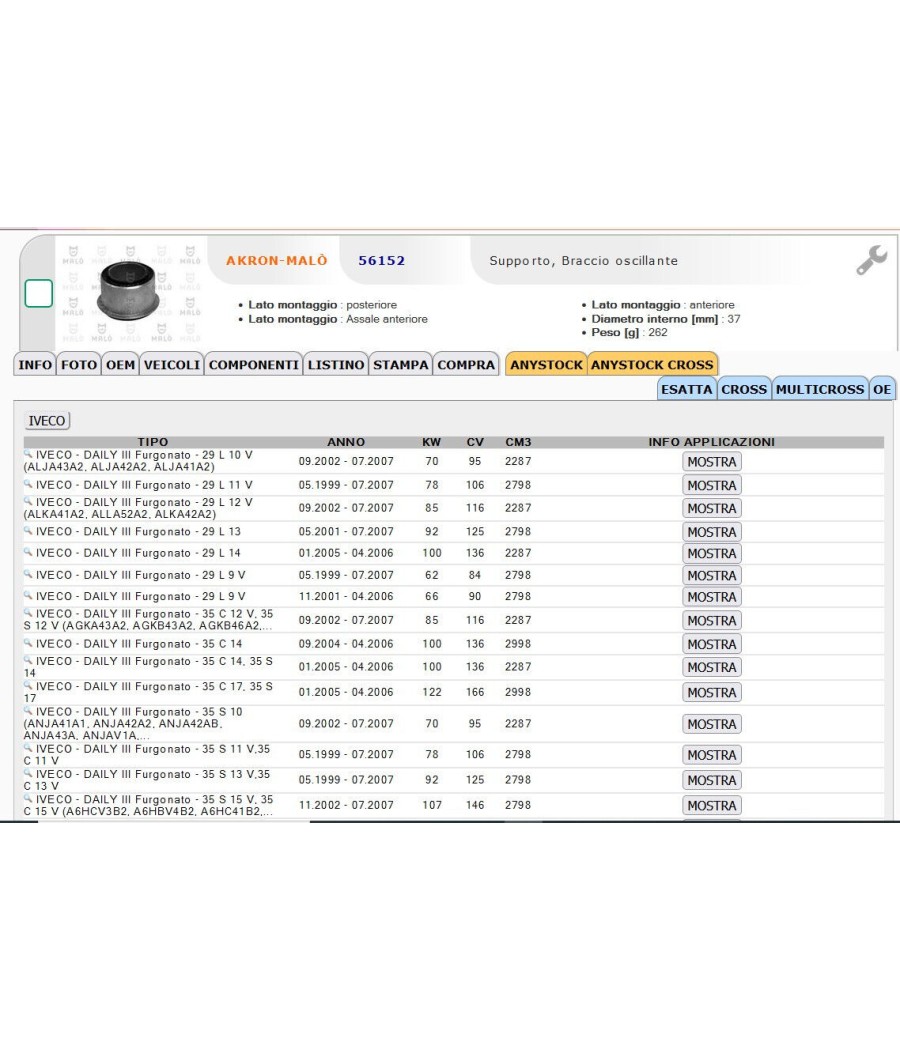The image size is (900, 1050).
Task: Click MOSTRA on the 90 CV 29 L 9 V row
Action: pyautogui.click(x=712, y=597)
